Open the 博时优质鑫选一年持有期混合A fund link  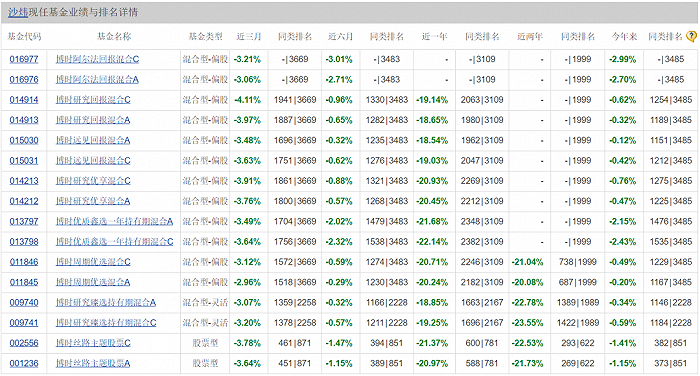click(x=114, y=221)
